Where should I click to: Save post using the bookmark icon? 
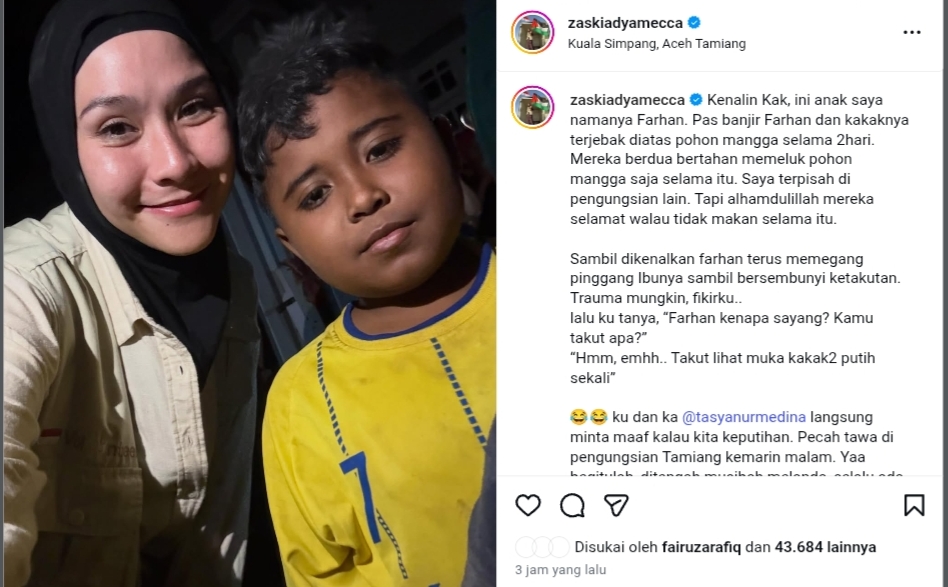914,505
